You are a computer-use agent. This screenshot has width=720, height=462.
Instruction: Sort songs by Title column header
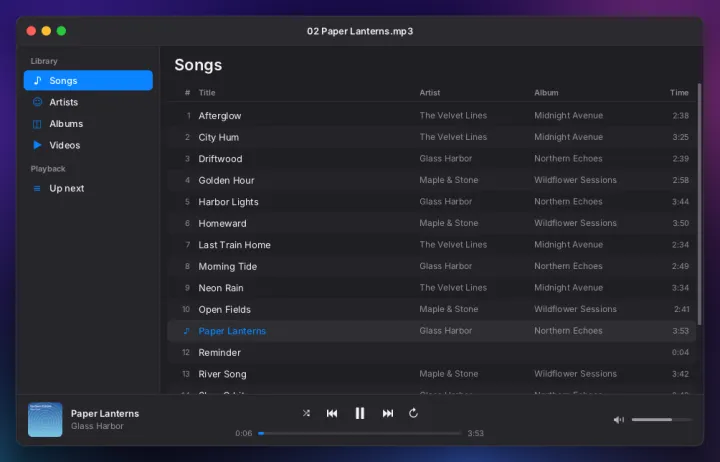click(x=207, y=93)
